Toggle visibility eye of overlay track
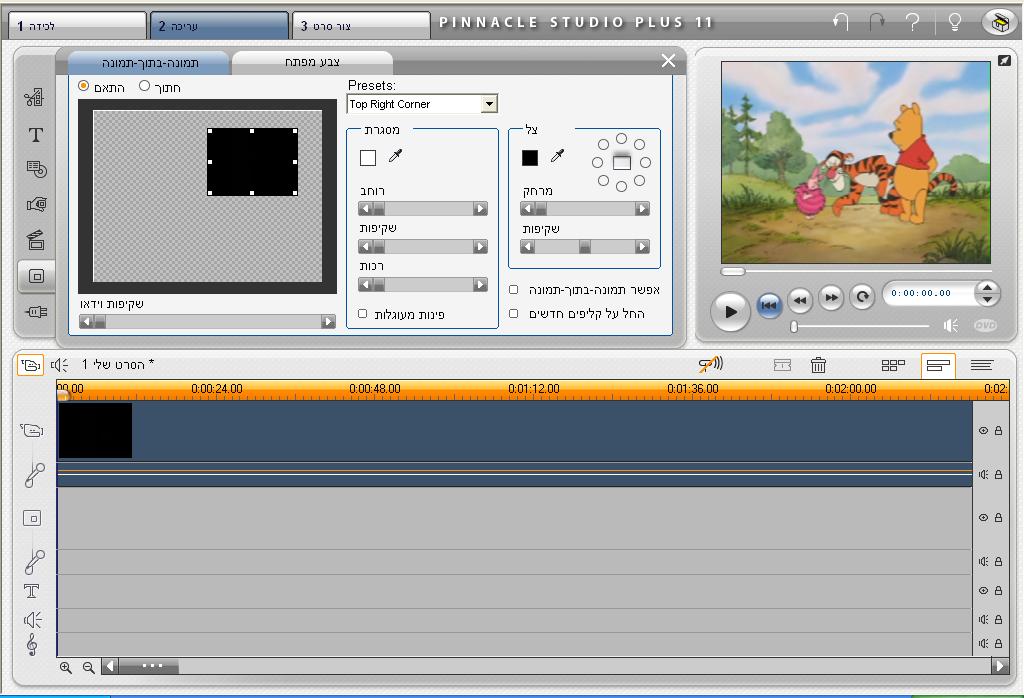Screen dimensions: 1024x698 tap(983, 517)
